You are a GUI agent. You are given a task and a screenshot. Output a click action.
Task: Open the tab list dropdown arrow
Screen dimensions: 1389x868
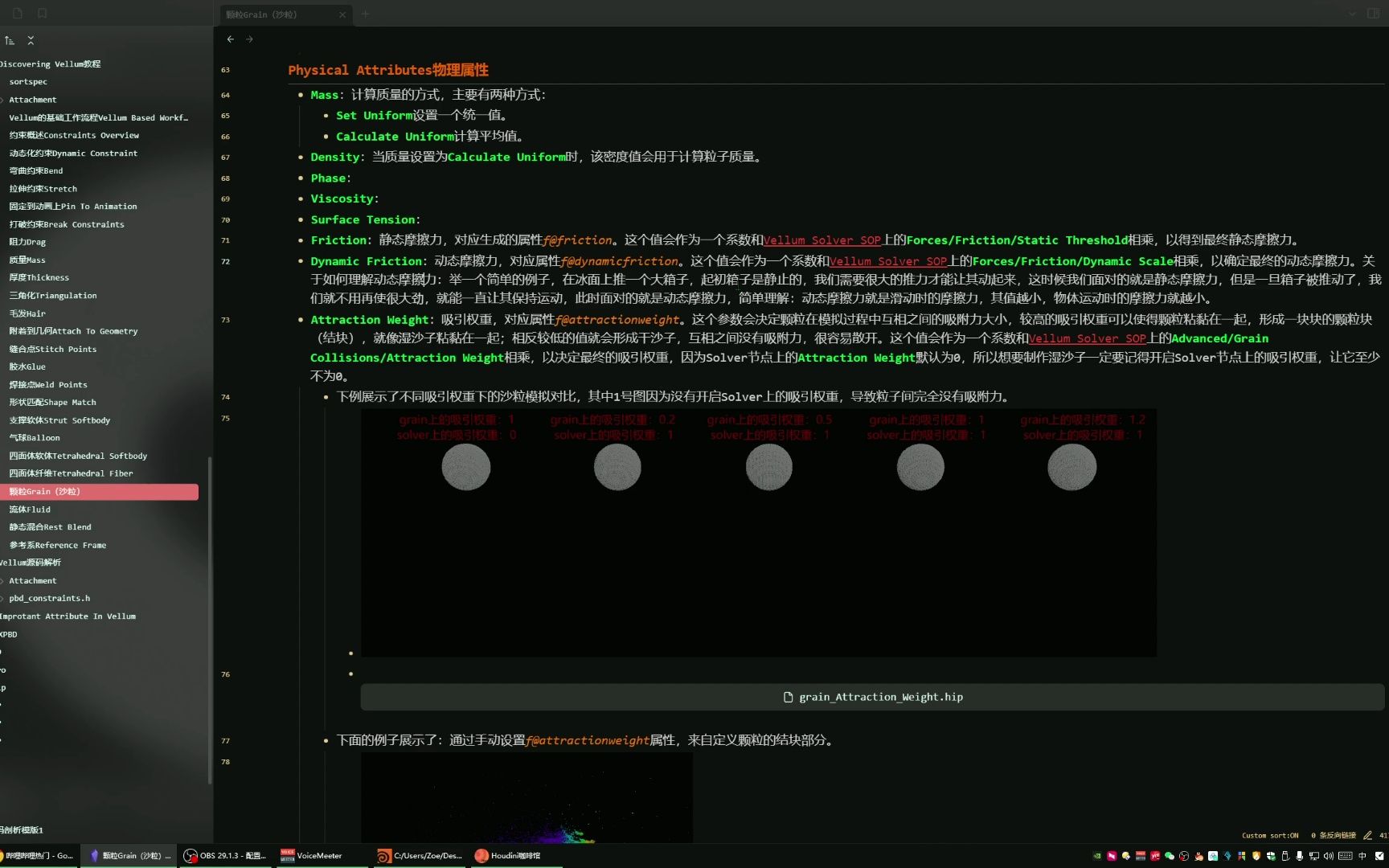click(1352, 14)
